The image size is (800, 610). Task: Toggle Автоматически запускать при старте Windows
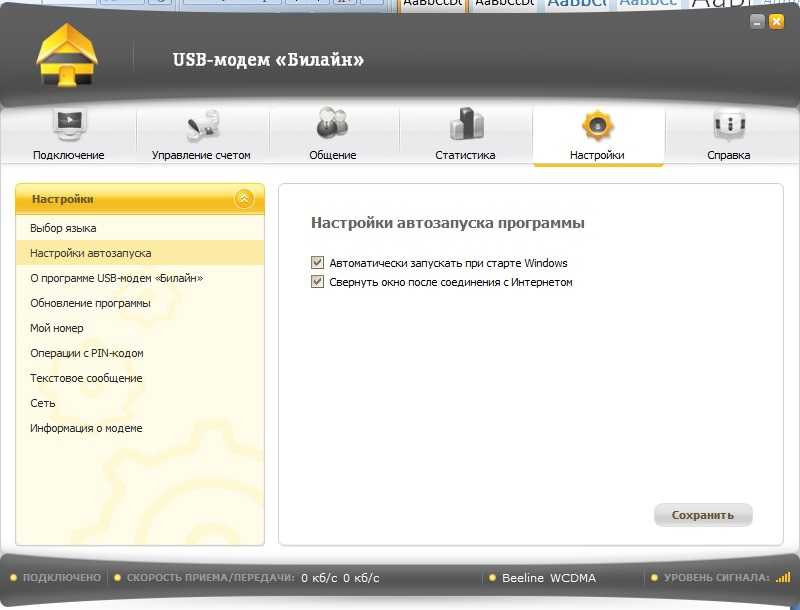coord(317,263)
